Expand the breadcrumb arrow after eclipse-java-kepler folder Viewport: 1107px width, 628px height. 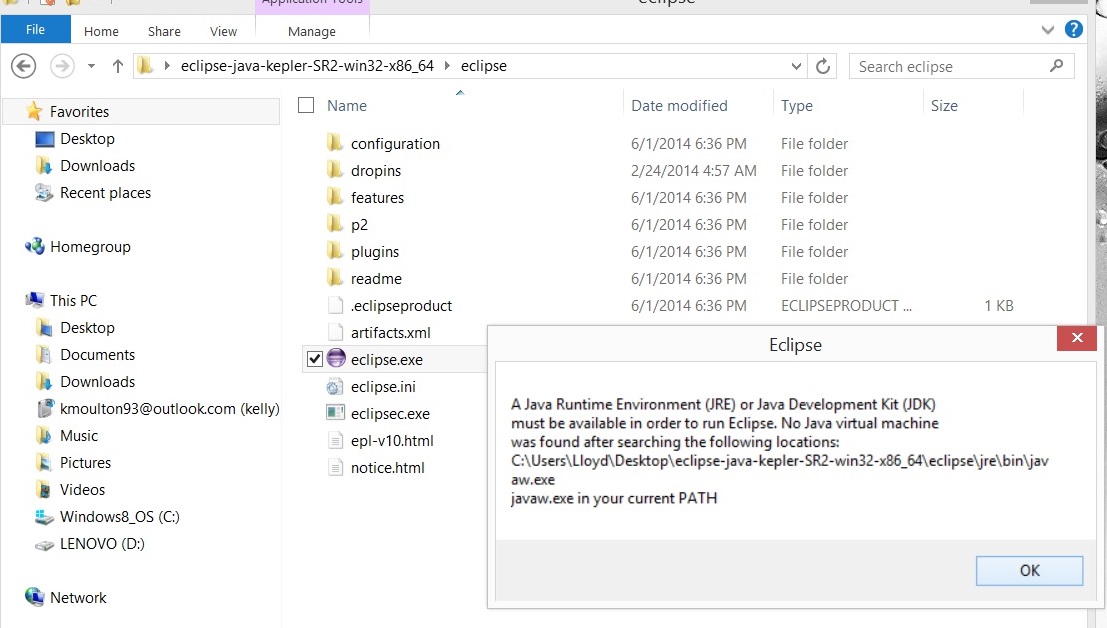(x=447, y=66)
